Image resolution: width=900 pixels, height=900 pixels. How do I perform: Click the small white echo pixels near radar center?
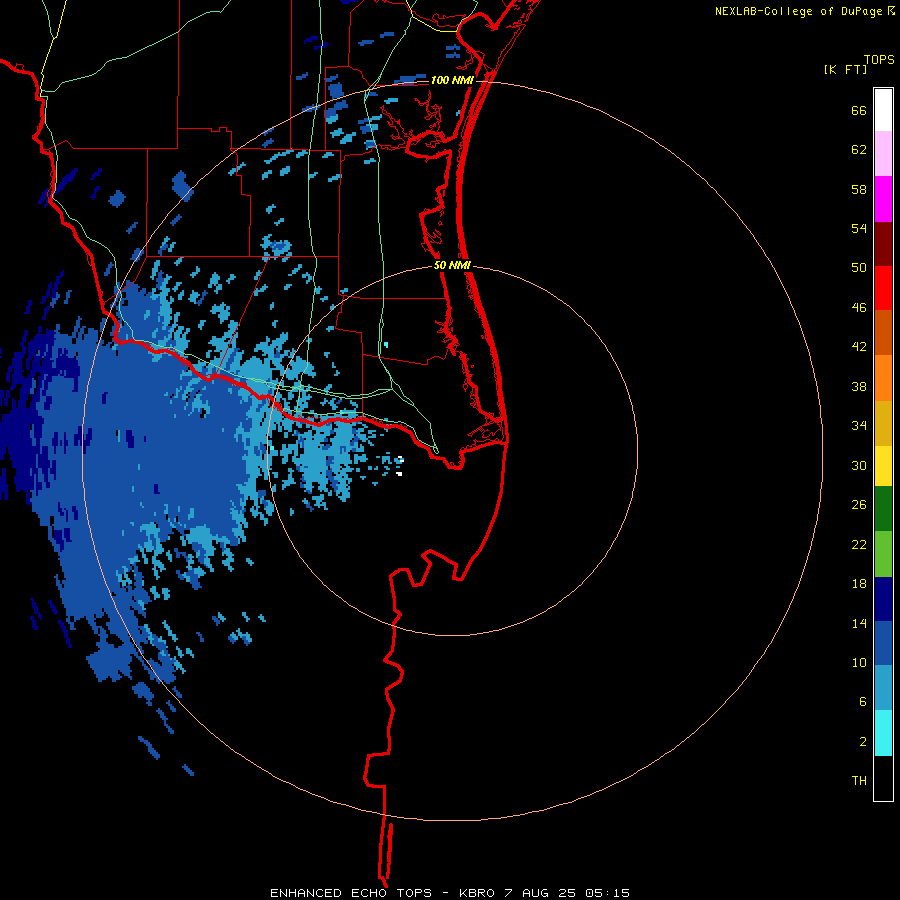point(399,465)
